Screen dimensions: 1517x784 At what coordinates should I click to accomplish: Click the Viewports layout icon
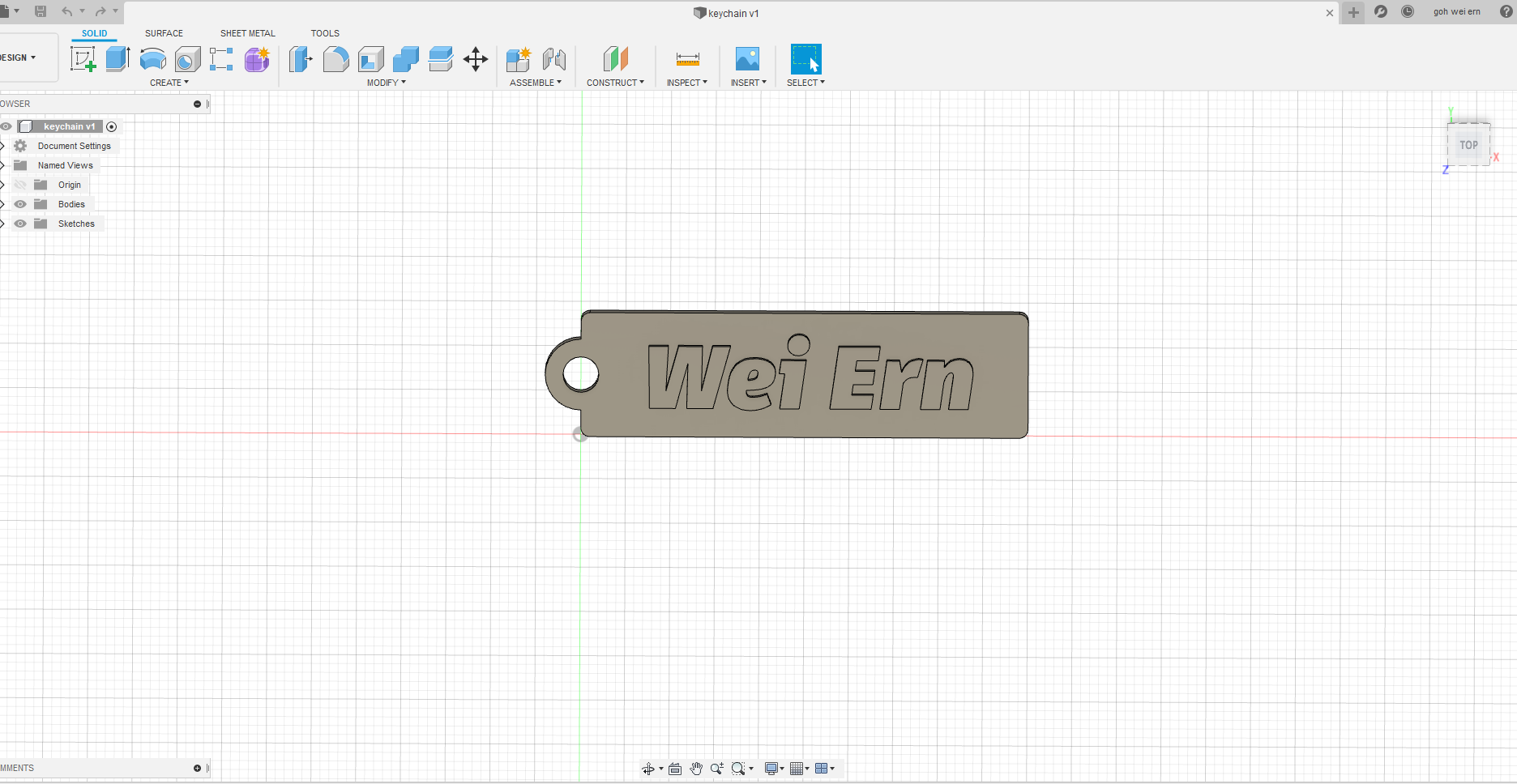point(822,769)
